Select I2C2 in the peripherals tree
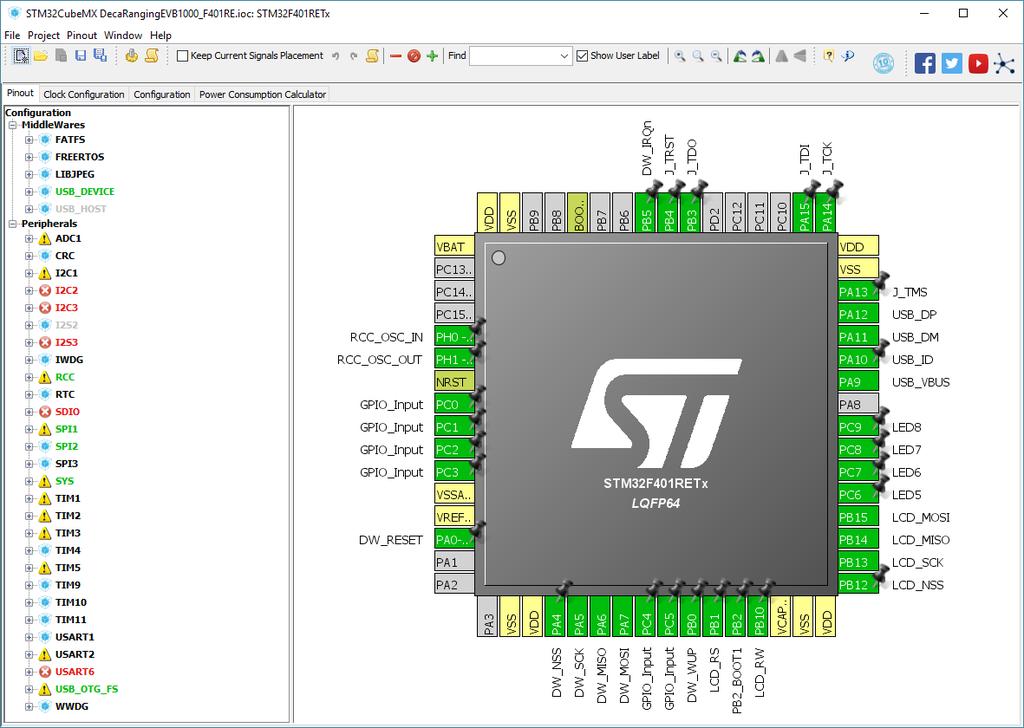This screenshot has height=728, width=1024. tap(67, 291)
